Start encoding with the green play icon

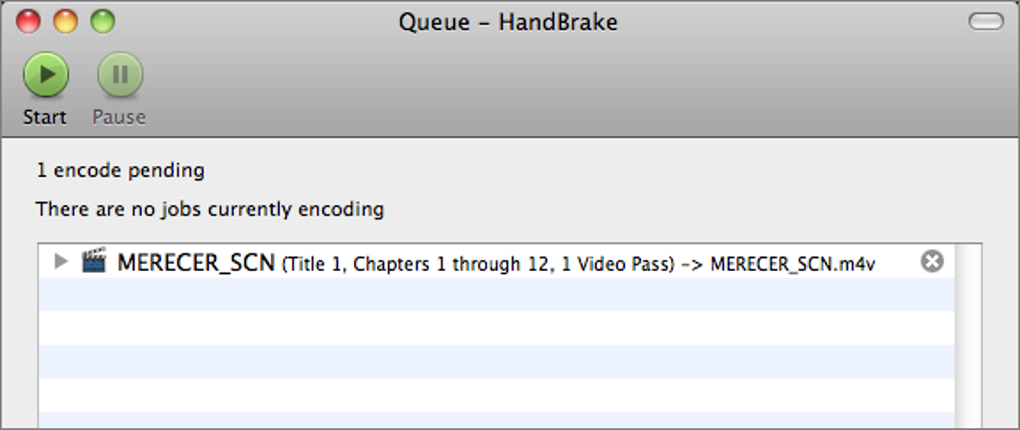45,74
